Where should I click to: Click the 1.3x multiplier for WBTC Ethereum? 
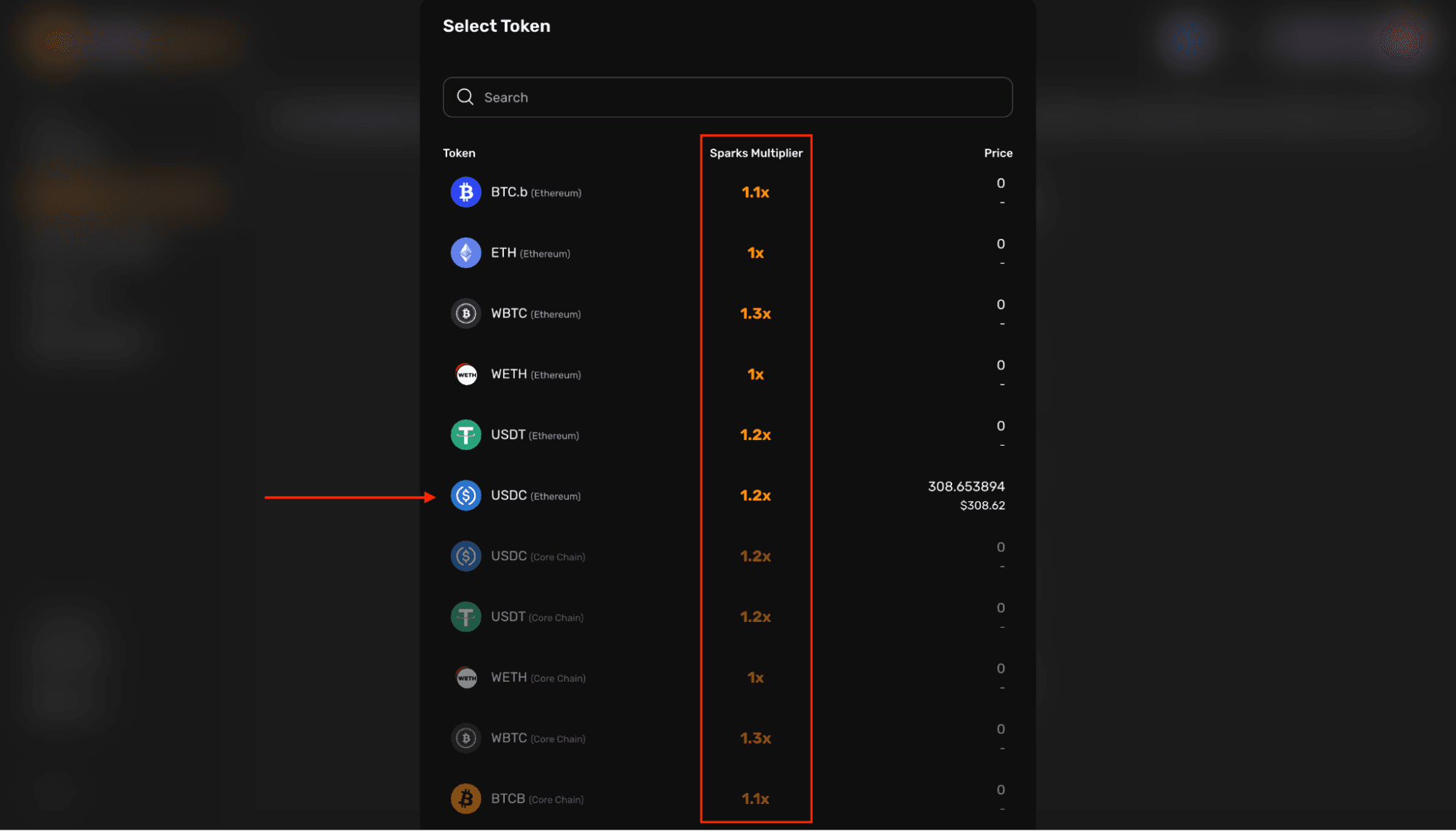(755, 314)
